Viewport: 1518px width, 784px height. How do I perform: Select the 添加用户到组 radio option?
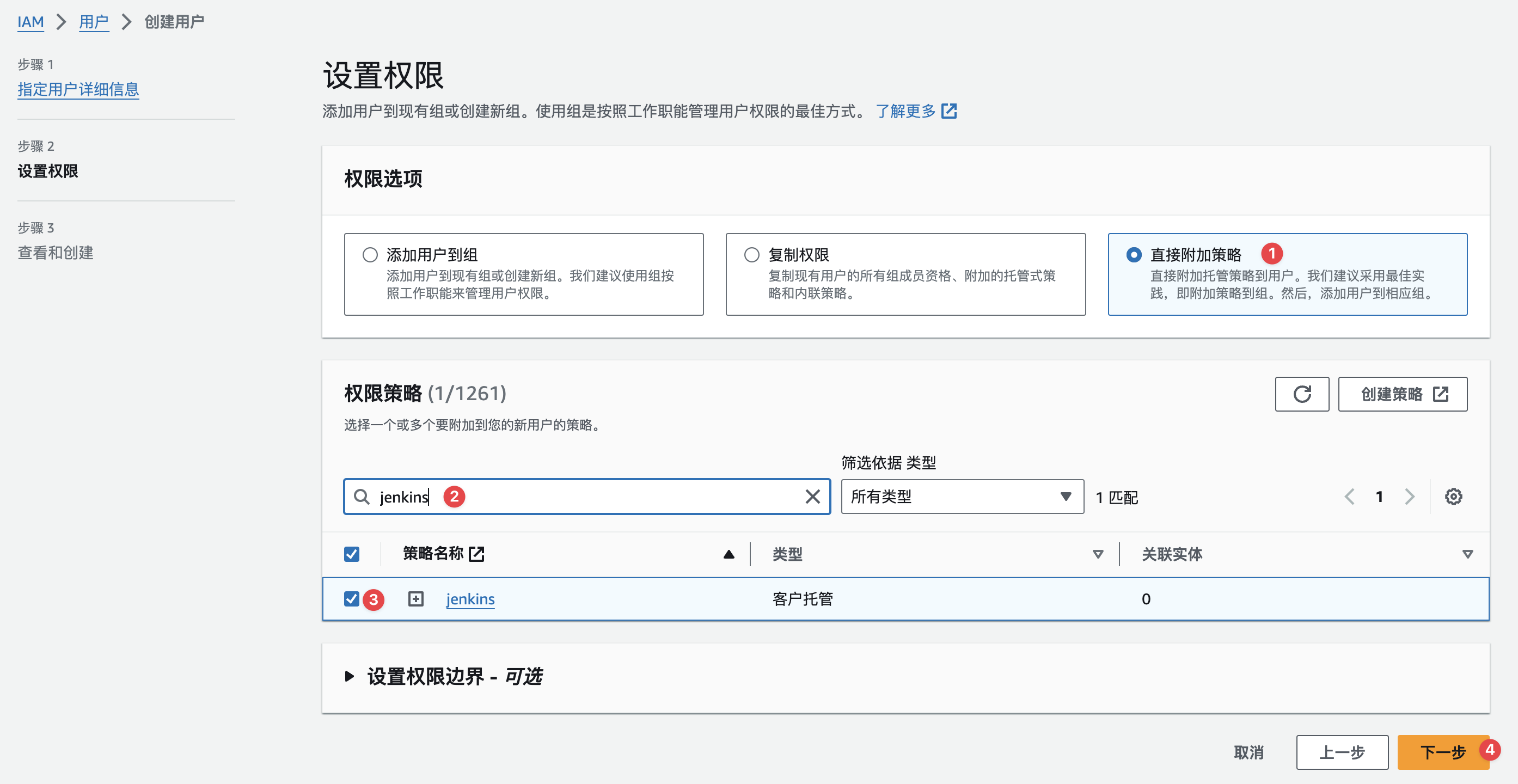point(370,254)
